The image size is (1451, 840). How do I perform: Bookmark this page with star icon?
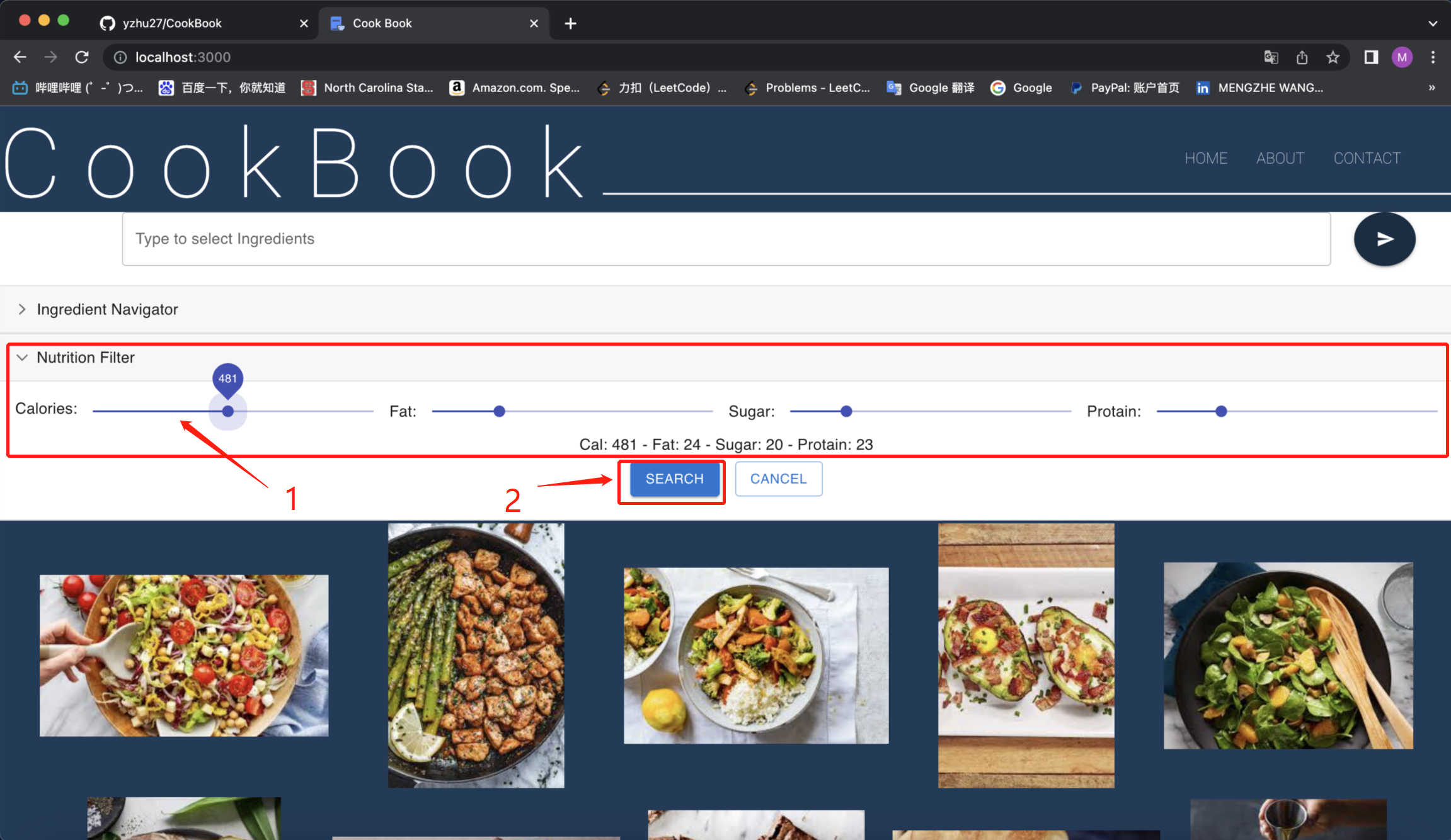tap(1333, 57)
